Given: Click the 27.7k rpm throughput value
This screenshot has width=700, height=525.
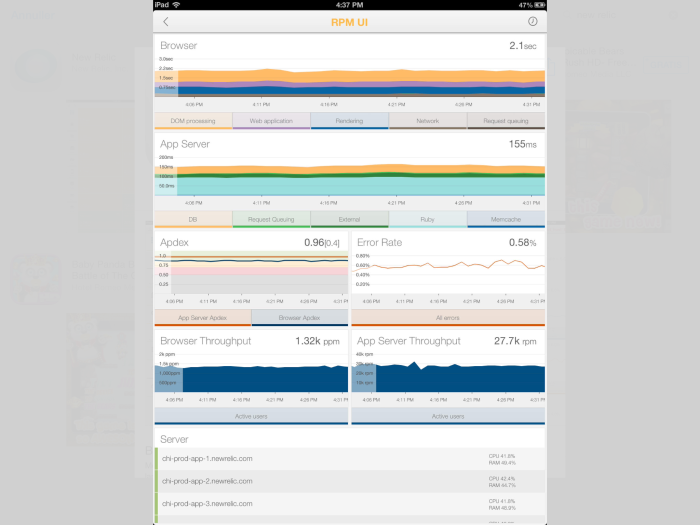Looking at the screenshot, I should (515, 341).
